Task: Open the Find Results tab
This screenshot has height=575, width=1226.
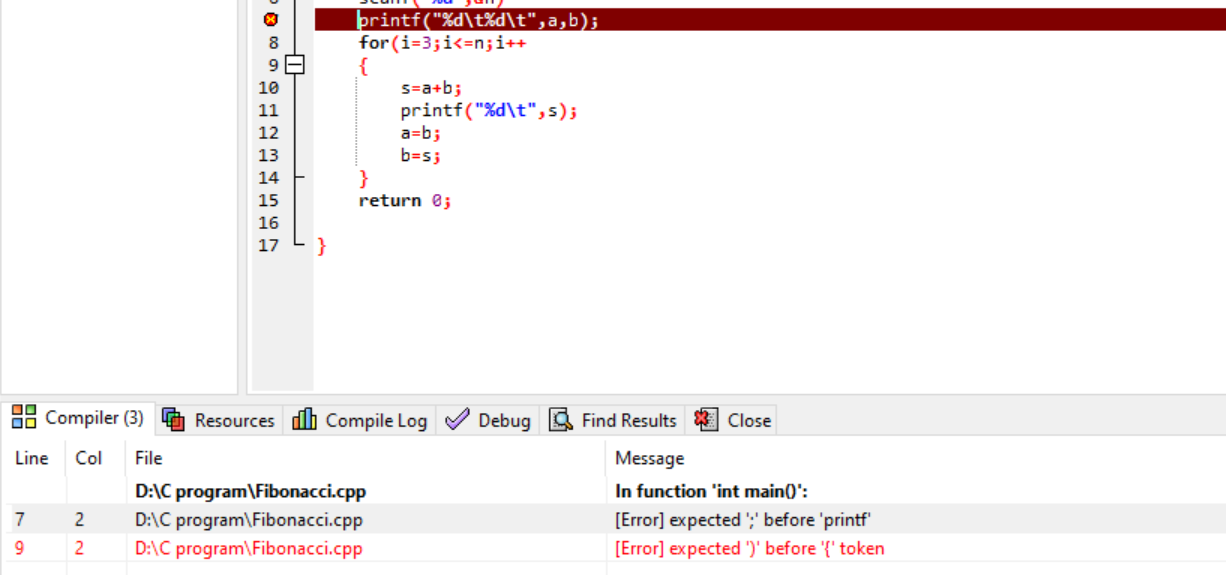Action: (x=613, y=420)
